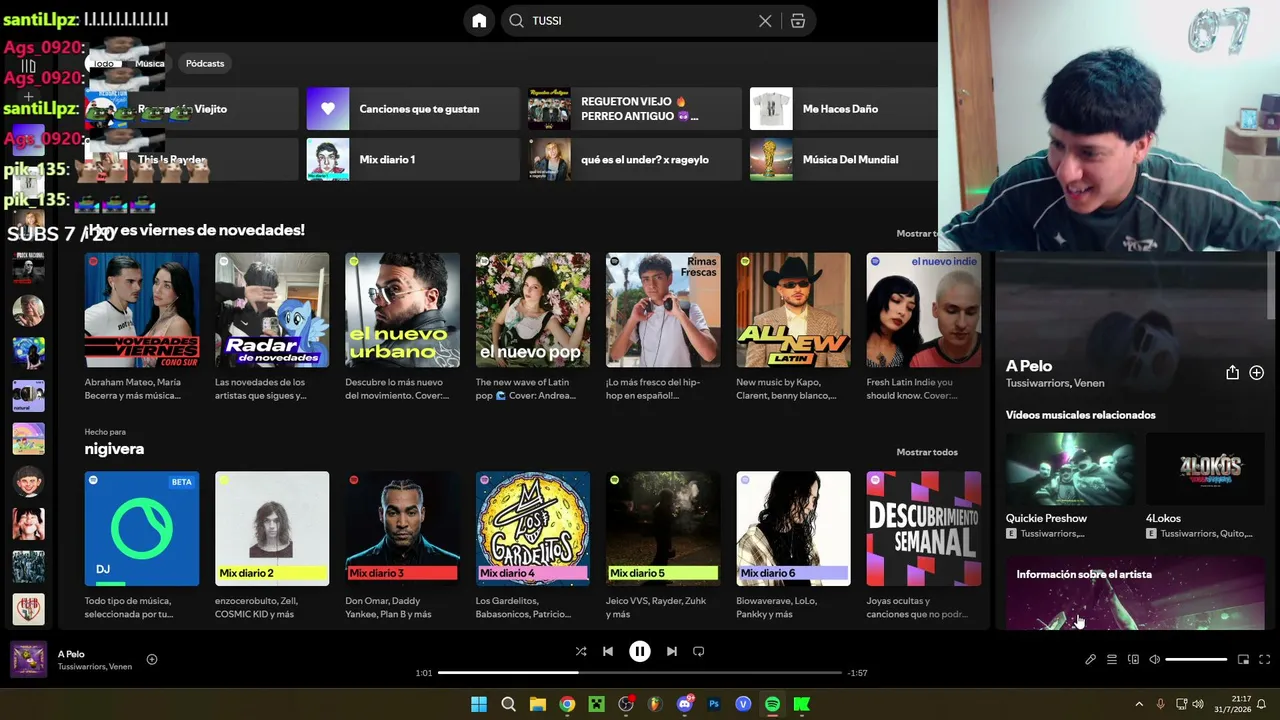The image size is (1280, 720).
Task: Adjust the Spotify volume slider
Action: [1196, 660]
